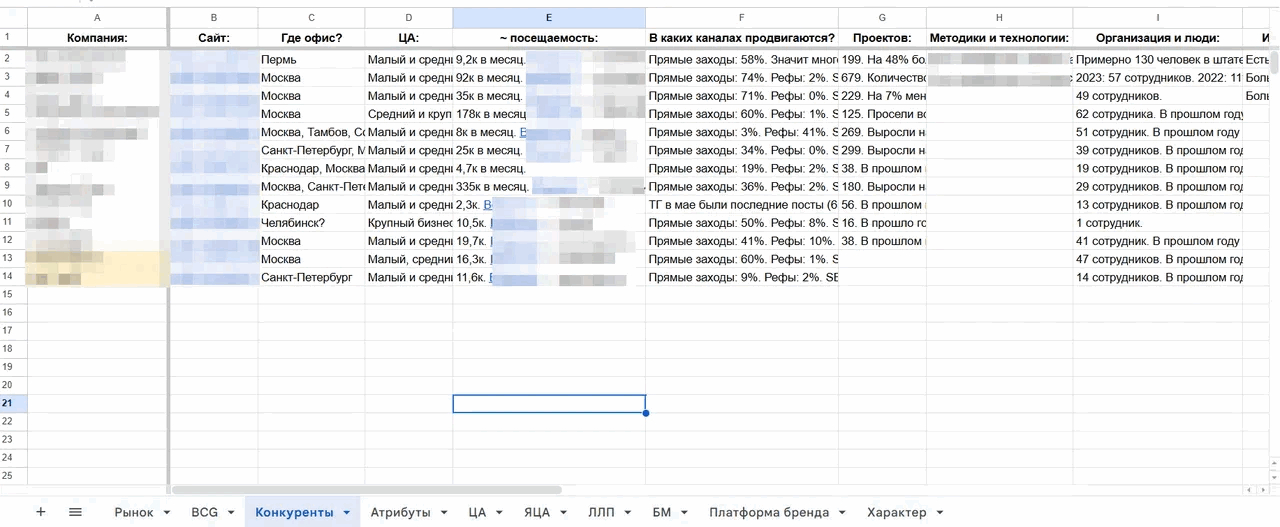Screen dimensions: 1280x527
Task: Select column E header
Action: coord(548,18)
